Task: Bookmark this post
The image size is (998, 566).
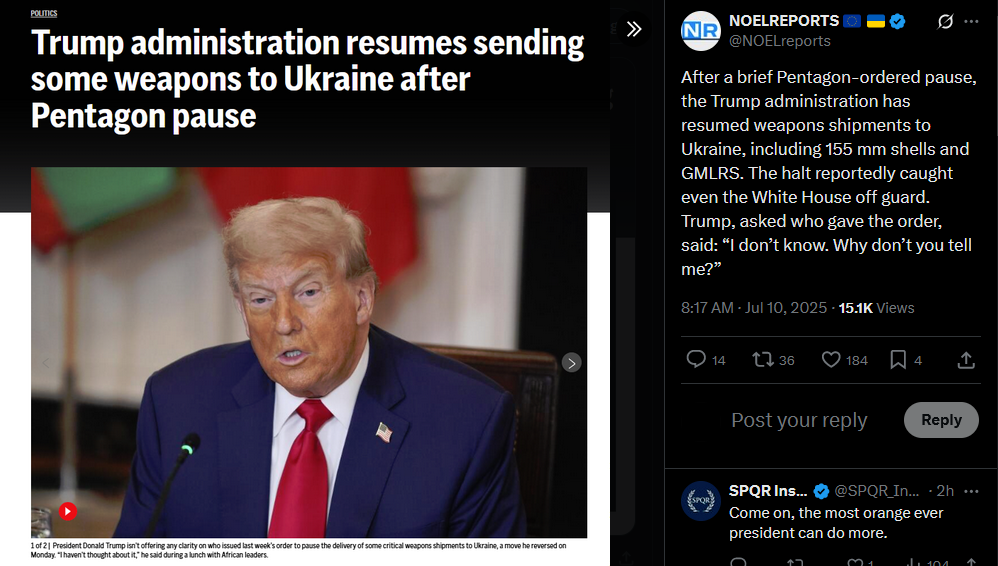Action: click(x=898, y=360)
